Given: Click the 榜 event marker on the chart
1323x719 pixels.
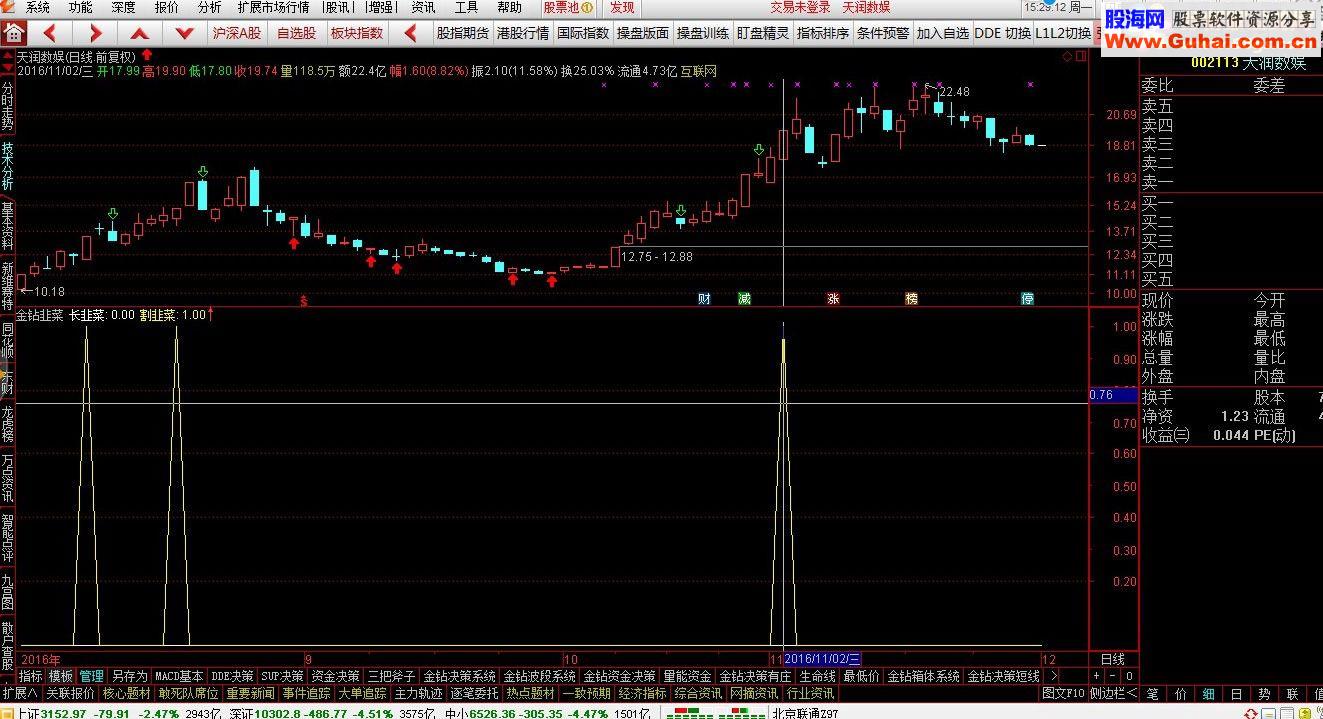Looking at the screenshot, I should coord(911,298).
